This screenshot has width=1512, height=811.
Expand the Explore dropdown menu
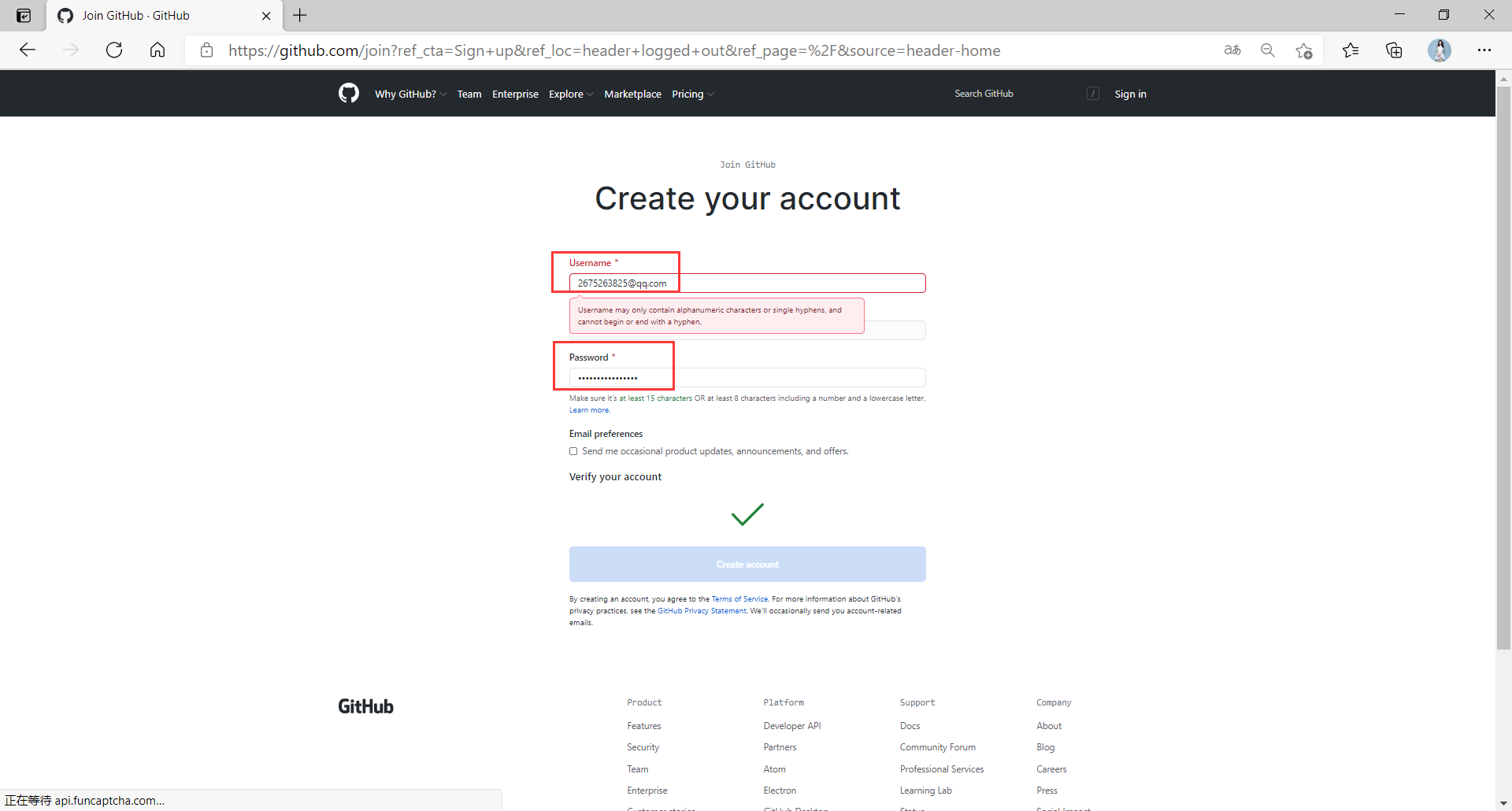[x=571, y=94]
